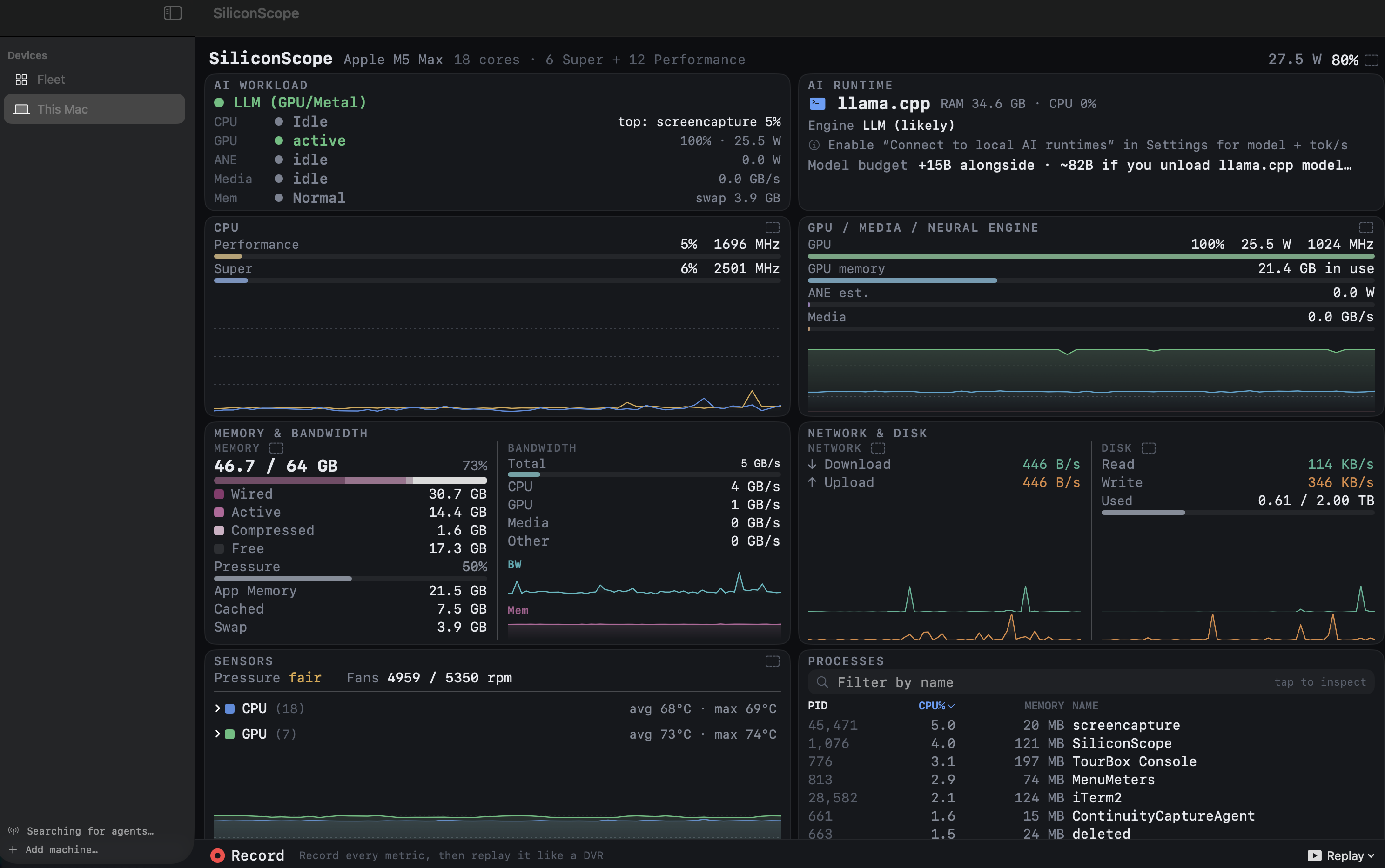
Task: Click the expand icon beside the NETWORK label
Action: point(878,448)
